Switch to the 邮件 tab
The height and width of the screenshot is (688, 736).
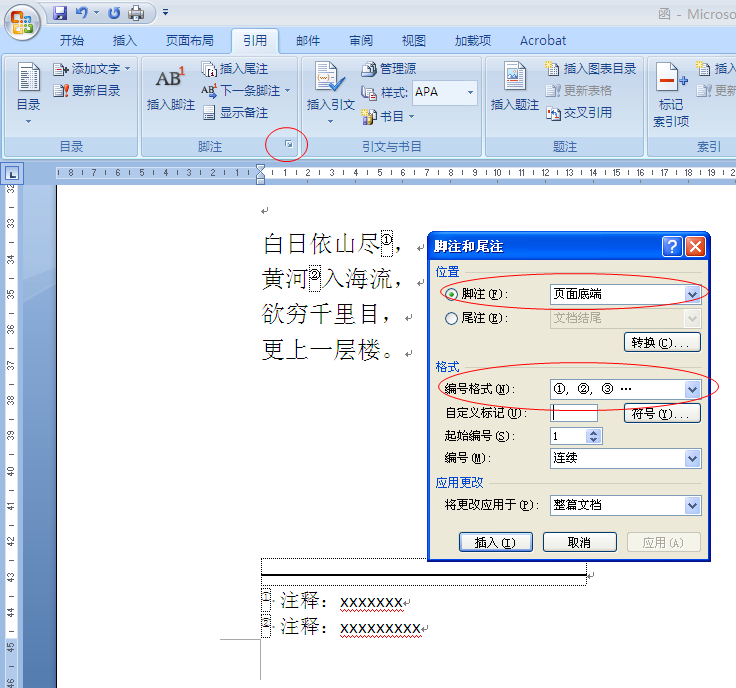tap(308, 41)
